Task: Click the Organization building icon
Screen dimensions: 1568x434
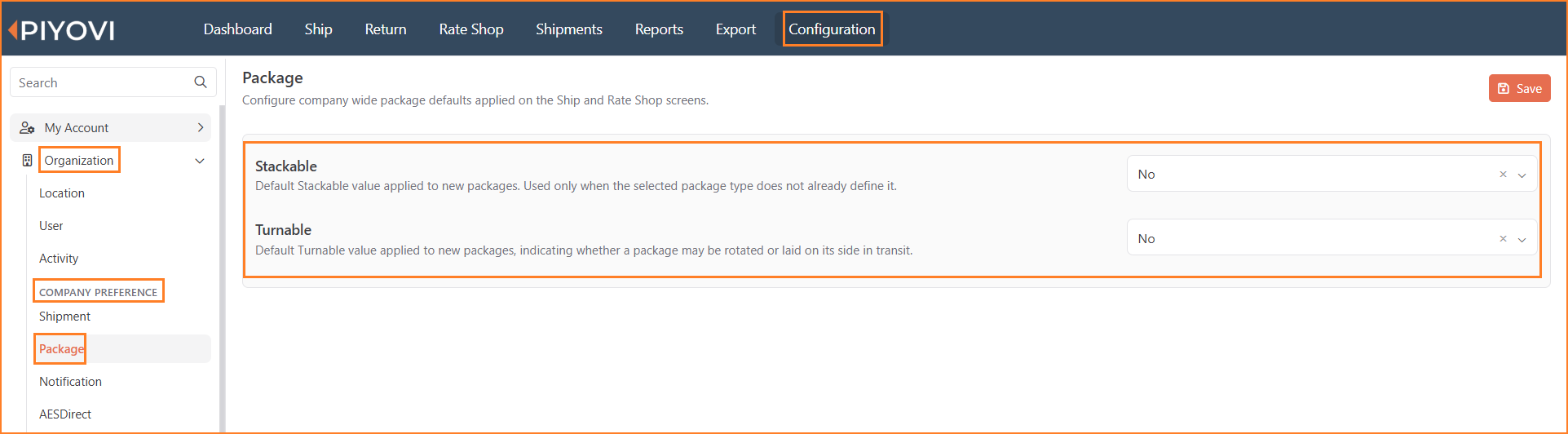Action: [x=27, y=161]
